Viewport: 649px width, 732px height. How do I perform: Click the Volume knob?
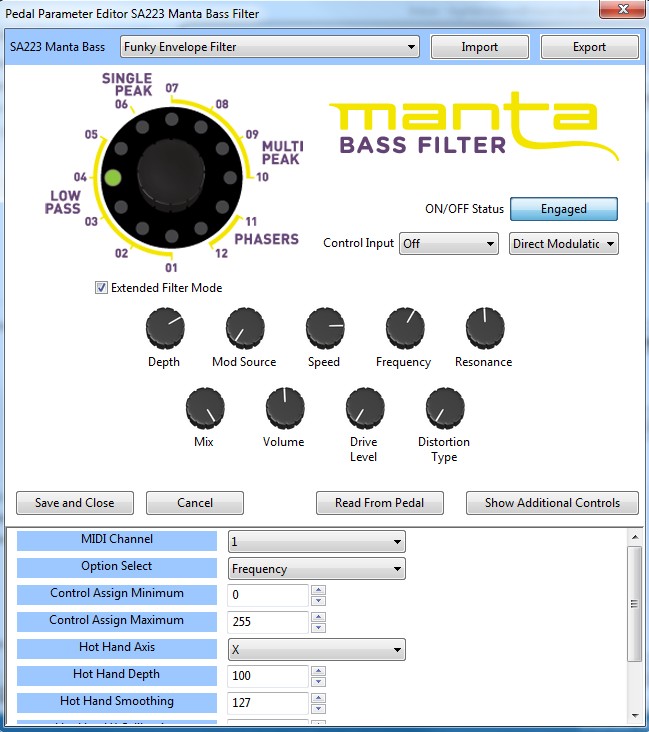point(285,408)
